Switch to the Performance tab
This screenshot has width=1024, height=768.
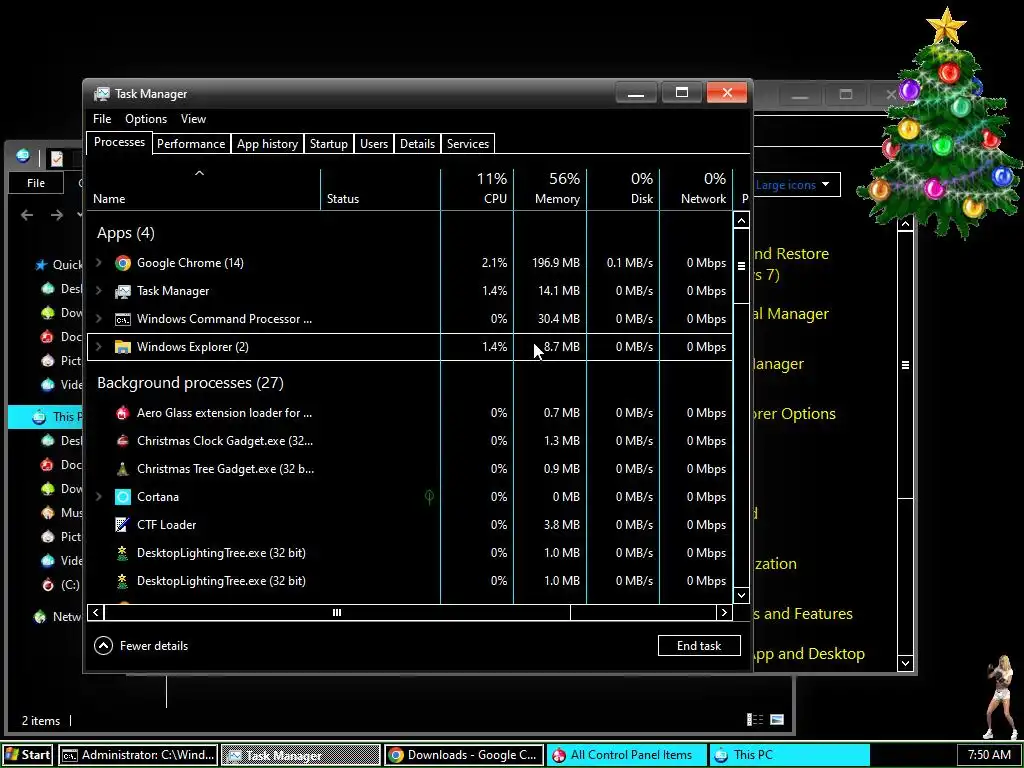191,144
